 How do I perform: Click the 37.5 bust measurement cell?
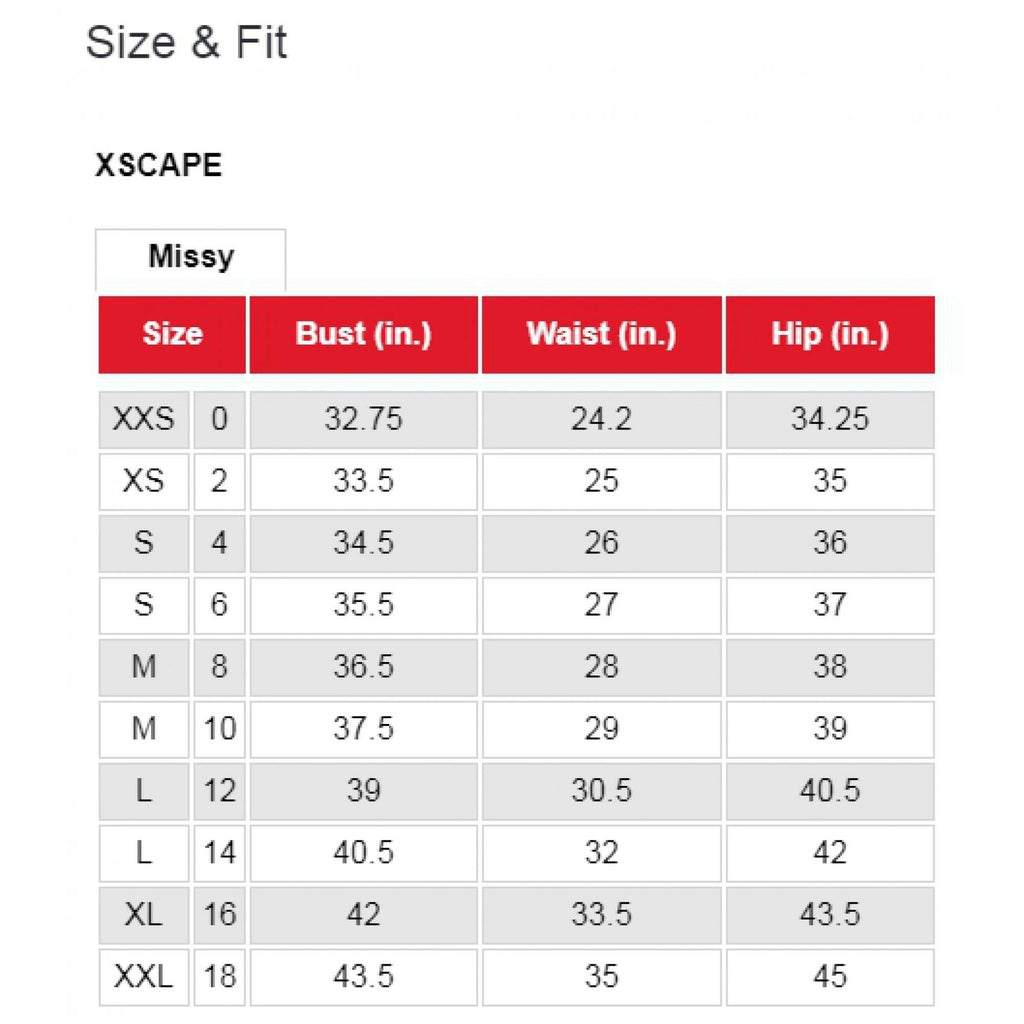pos(363,729)
